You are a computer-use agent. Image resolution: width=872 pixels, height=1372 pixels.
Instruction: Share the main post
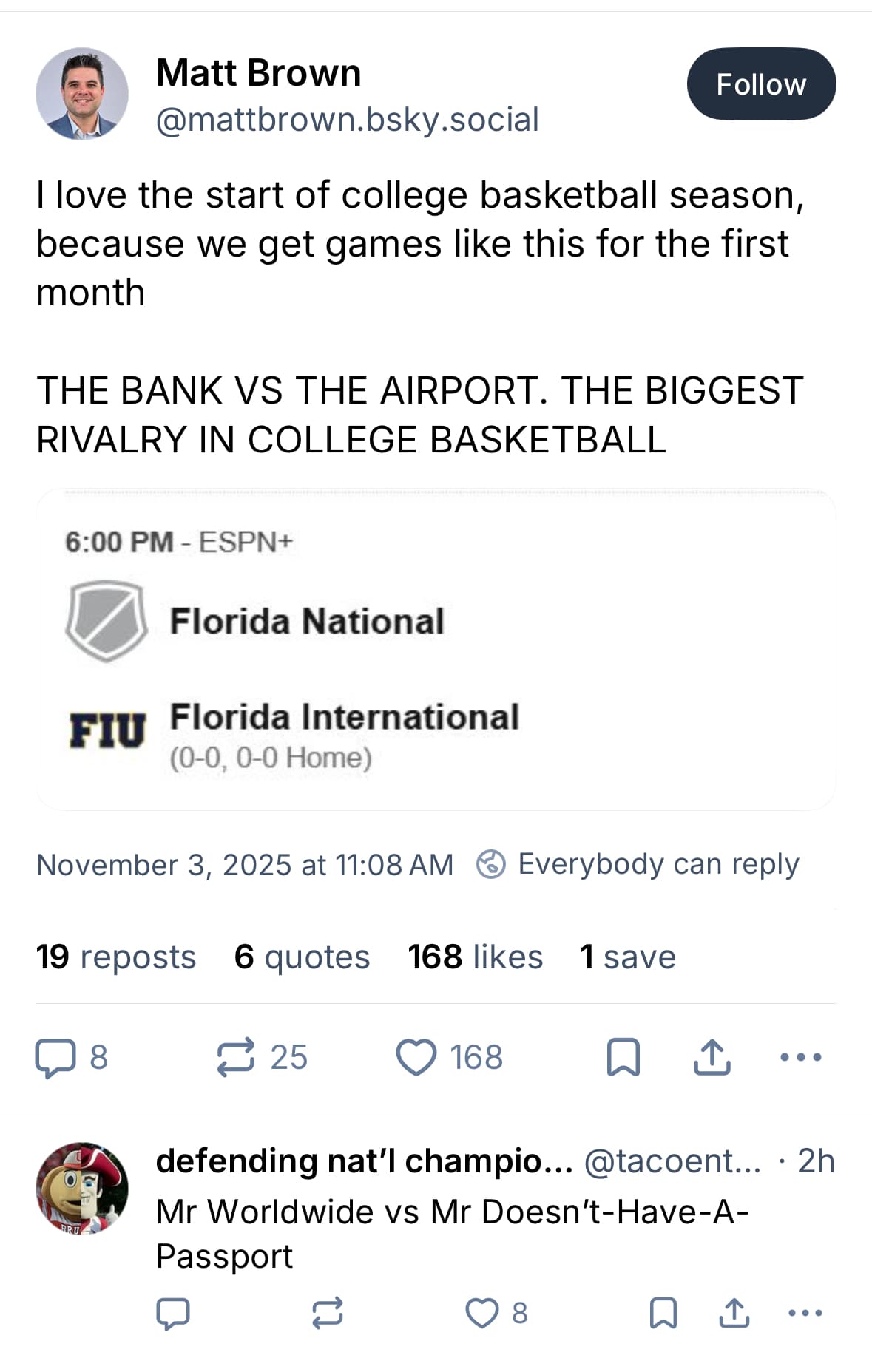[x=712, y=1057]
